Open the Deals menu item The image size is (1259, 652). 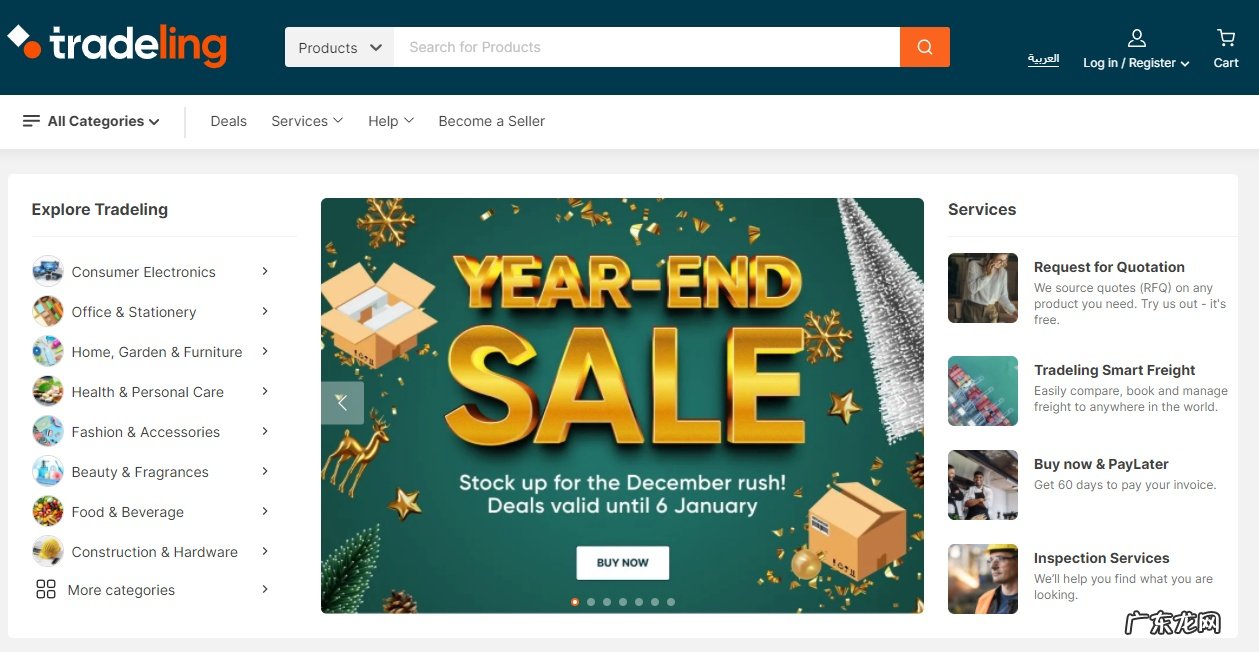[228, 121]
